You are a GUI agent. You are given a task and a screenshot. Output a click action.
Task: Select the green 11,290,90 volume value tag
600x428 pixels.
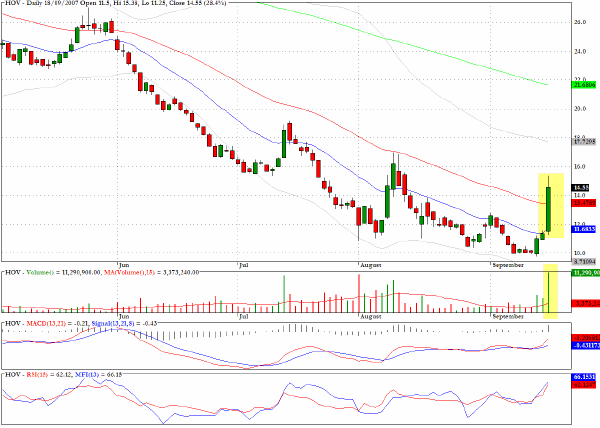tap(585, 273)
